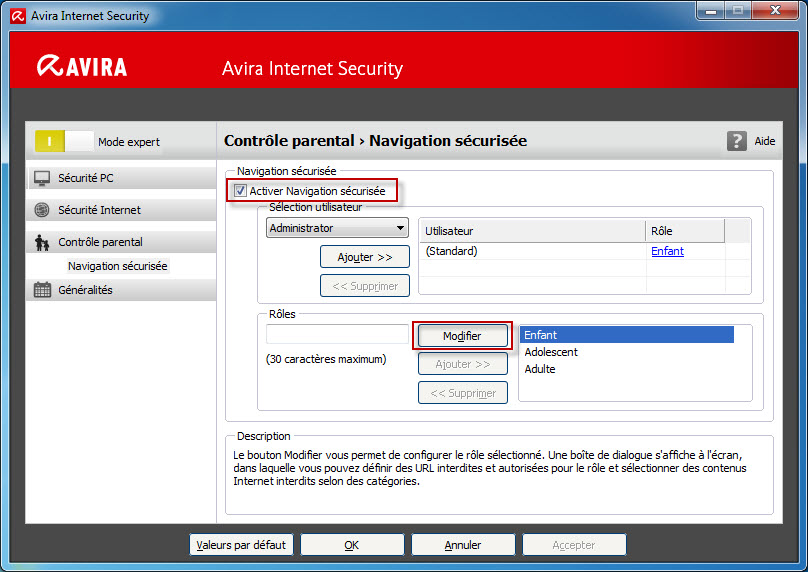
Task: Open help via the question mark icon
Action: click(736, 141)
